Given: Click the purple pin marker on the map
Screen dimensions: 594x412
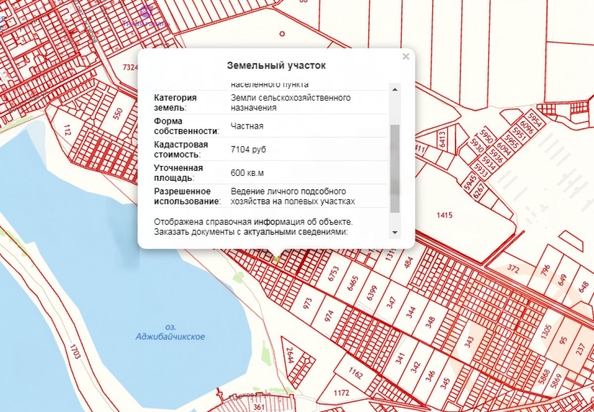Looking at the screenshot, I should coord(146,11).
